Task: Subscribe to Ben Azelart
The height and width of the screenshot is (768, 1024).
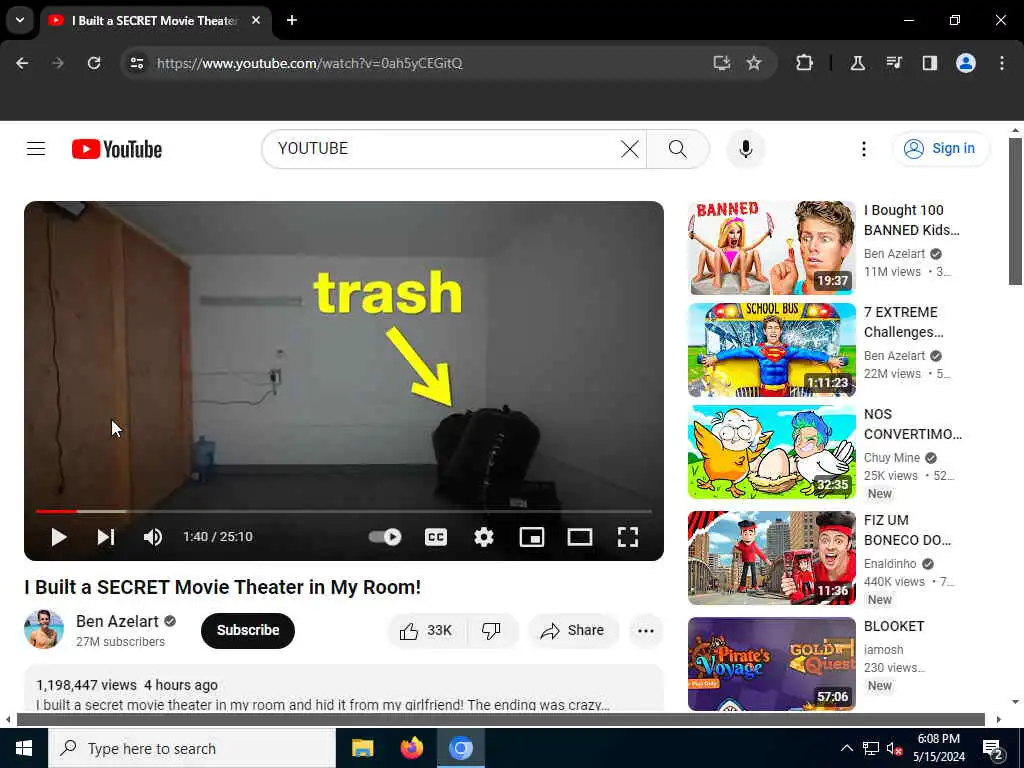Action: (x=248, y=630)
